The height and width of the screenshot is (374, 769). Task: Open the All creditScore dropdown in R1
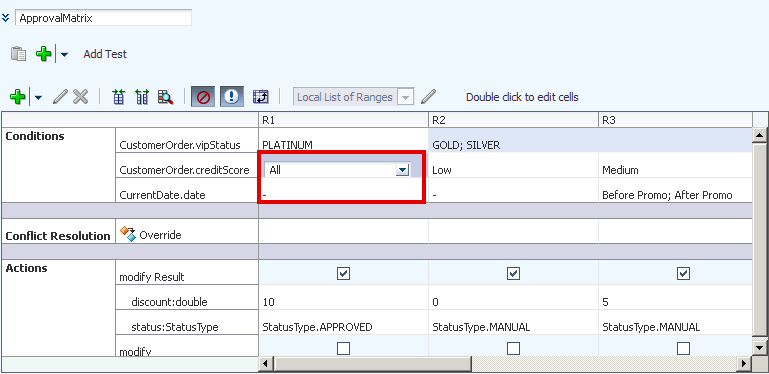[x=402, y=170]
